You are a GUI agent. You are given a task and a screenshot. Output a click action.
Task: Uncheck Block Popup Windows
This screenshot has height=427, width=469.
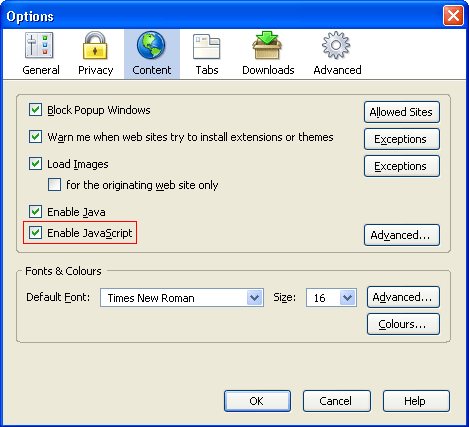point(35,110)
